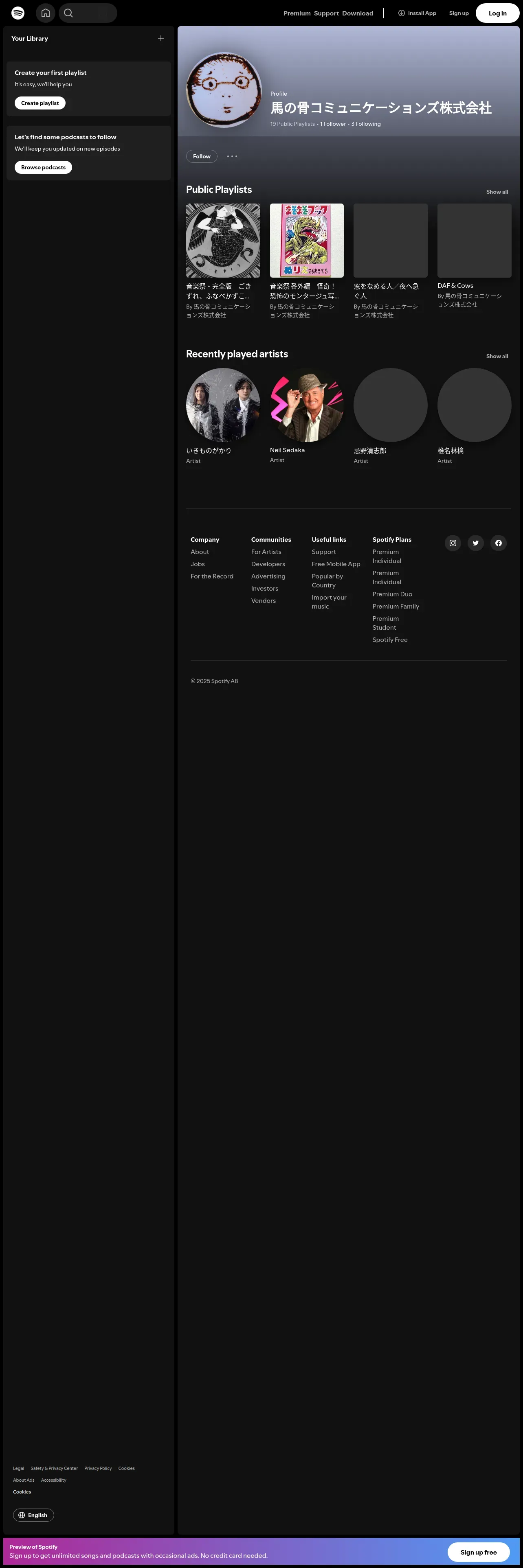Open the Developers footer link
This screenshot has height=1568, width=523.
(x=268, y=564)
